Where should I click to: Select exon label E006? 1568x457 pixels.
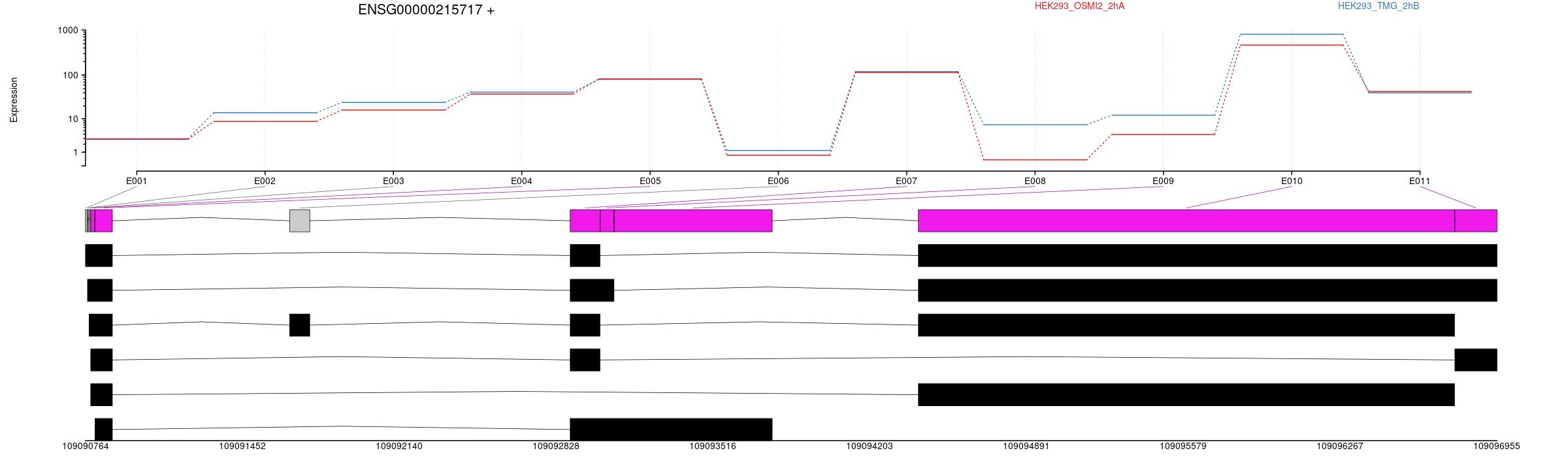(778, 181)
